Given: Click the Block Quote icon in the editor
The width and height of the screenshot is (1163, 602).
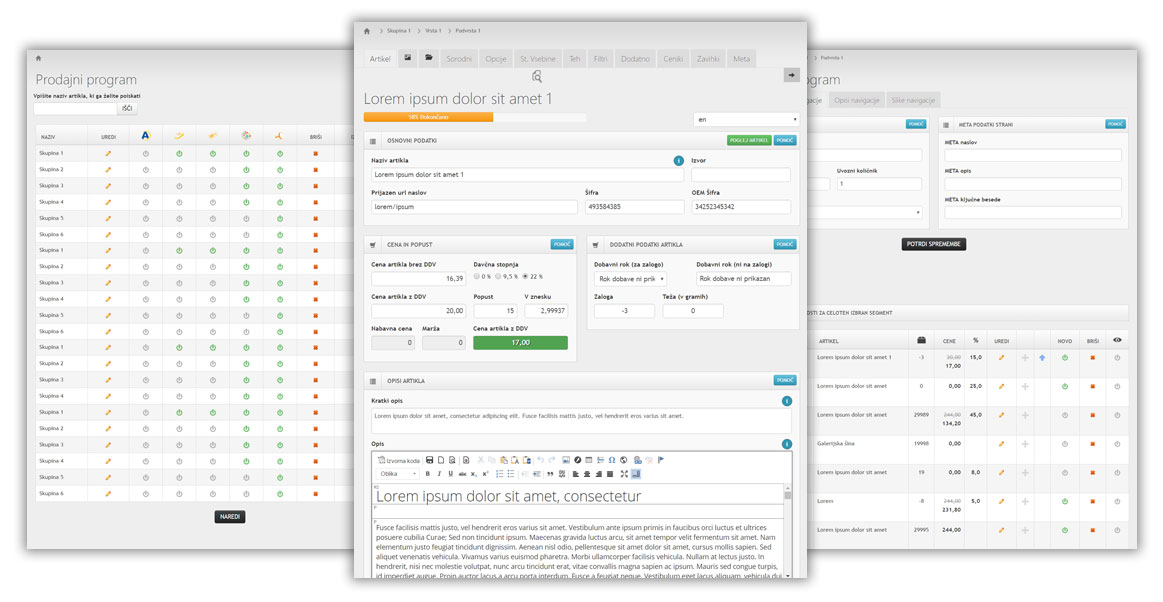Looking at the screenshot, I should point(550,474).
